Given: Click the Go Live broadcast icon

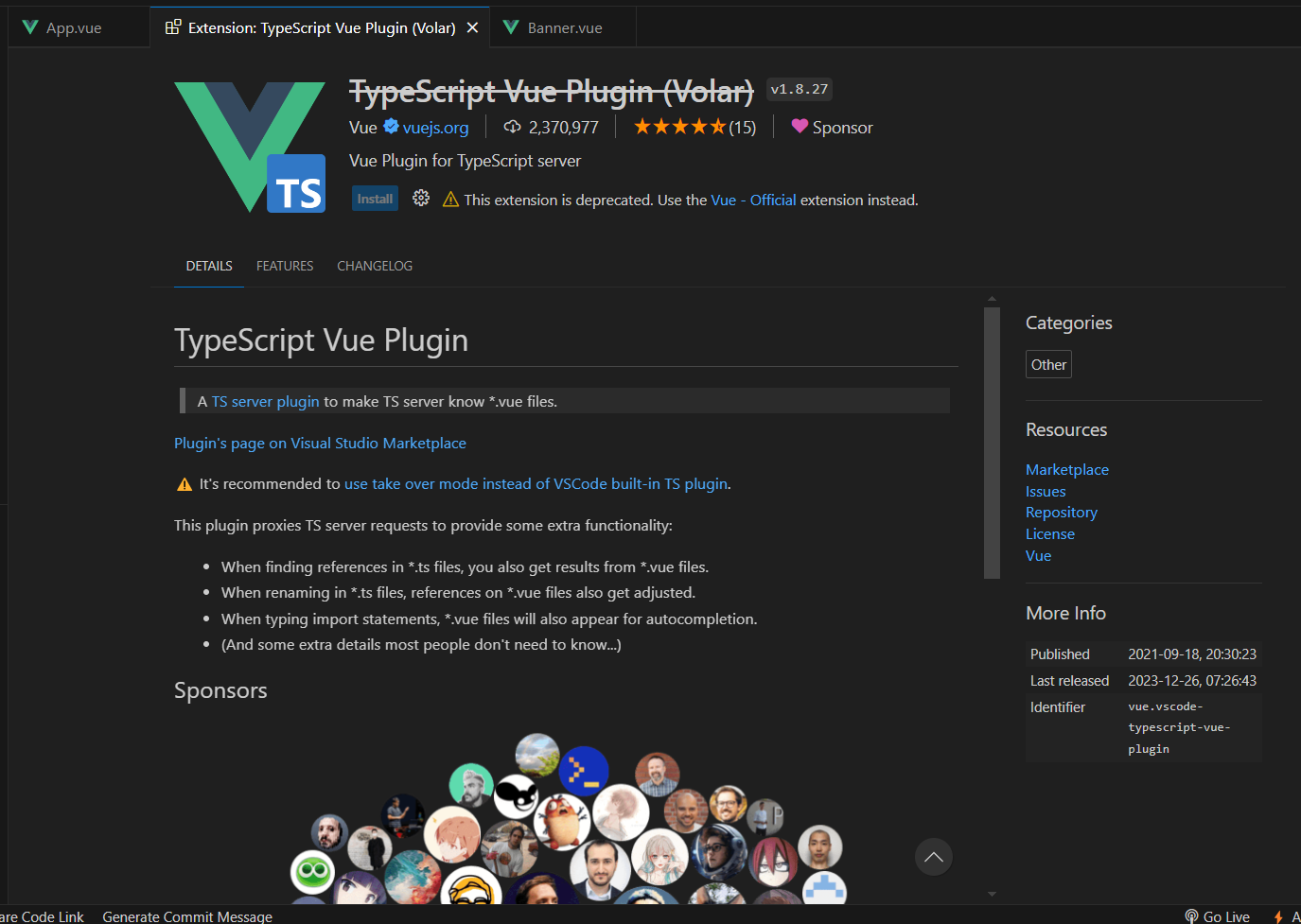Looking at the screenshot, I should [1191, 916].
